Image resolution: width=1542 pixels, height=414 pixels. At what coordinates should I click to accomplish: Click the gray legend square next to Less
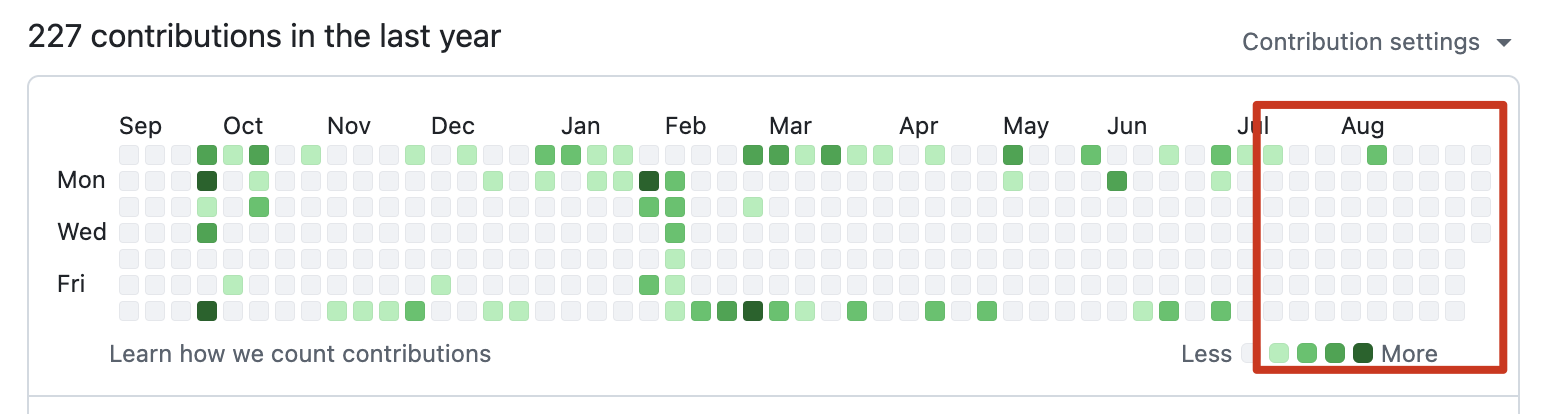[x=1250, y=353]
